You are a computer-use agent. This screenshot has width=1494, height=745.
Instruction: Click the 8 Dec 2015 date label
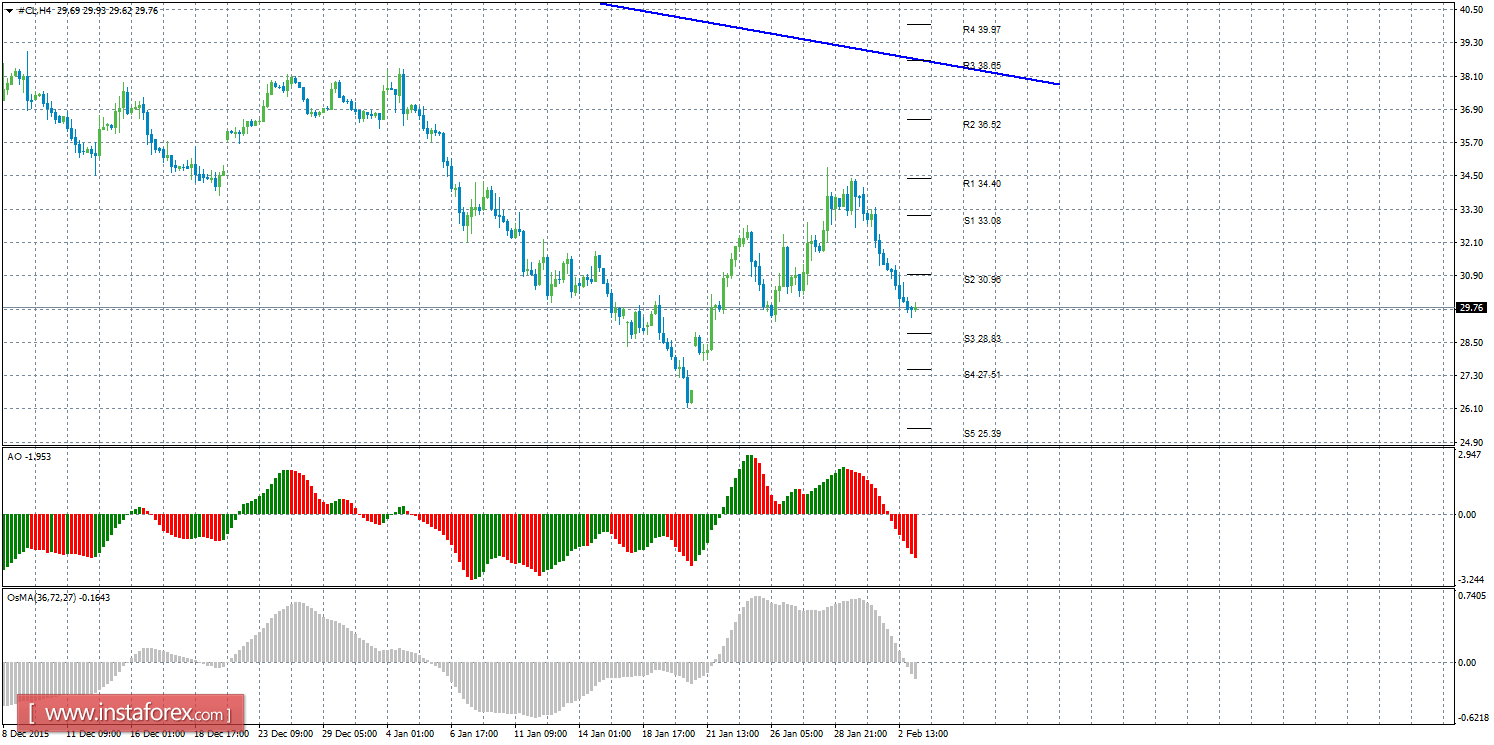[x=23, y=733]
